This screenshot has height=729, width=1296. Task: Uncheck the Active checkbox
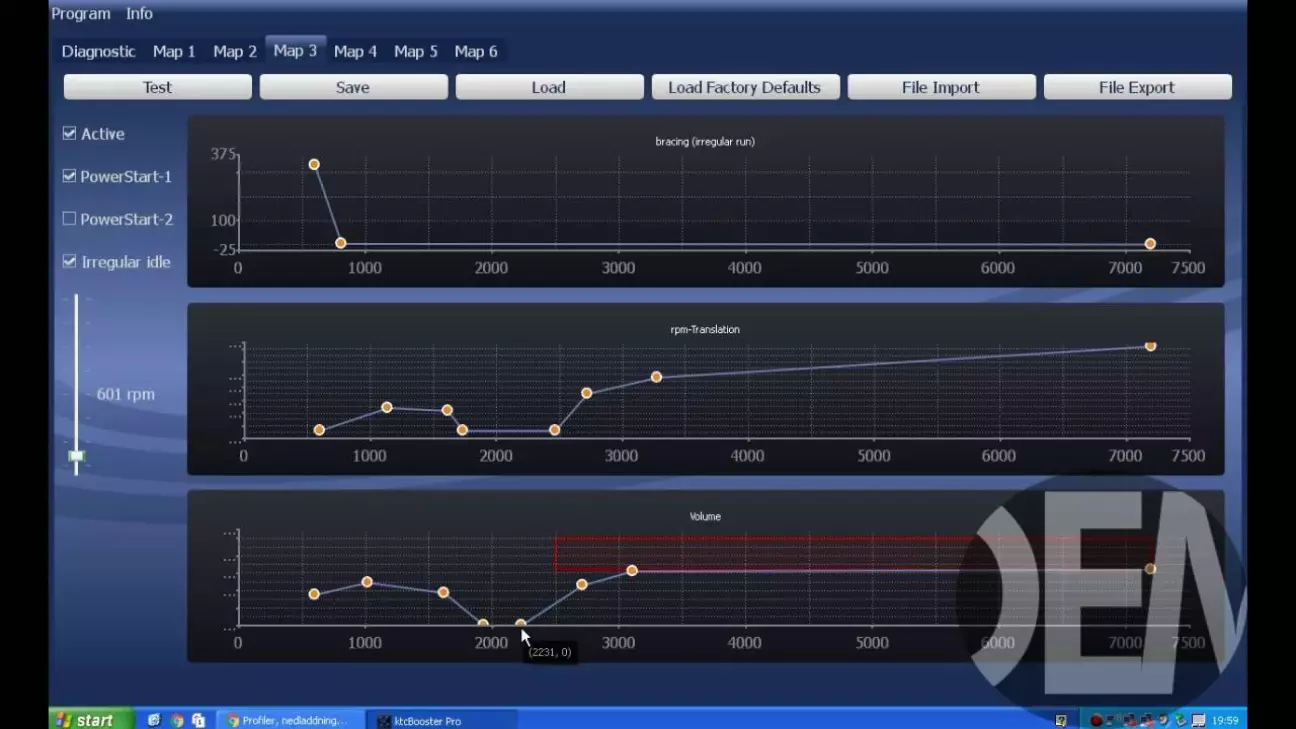click(70, 134)
